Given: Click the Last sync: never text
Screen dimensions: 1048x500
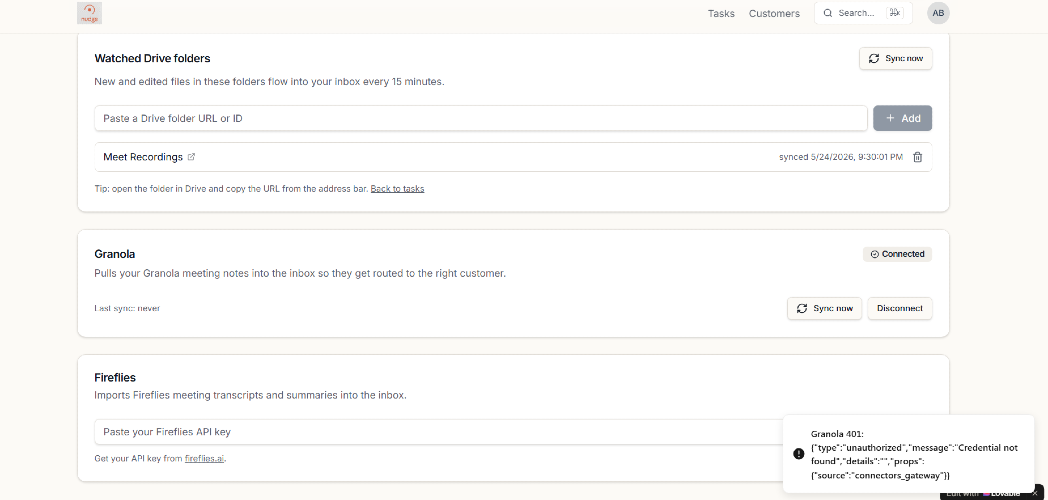Looking at the screenshot, I should tap(127, 308).
